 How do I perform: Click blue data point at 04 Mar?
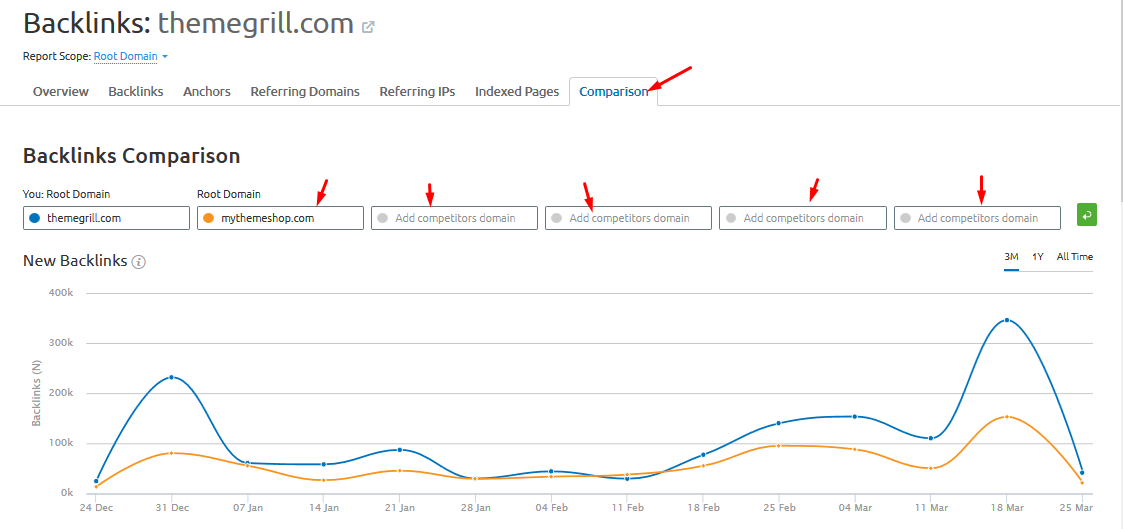click(x=854, y=417)
